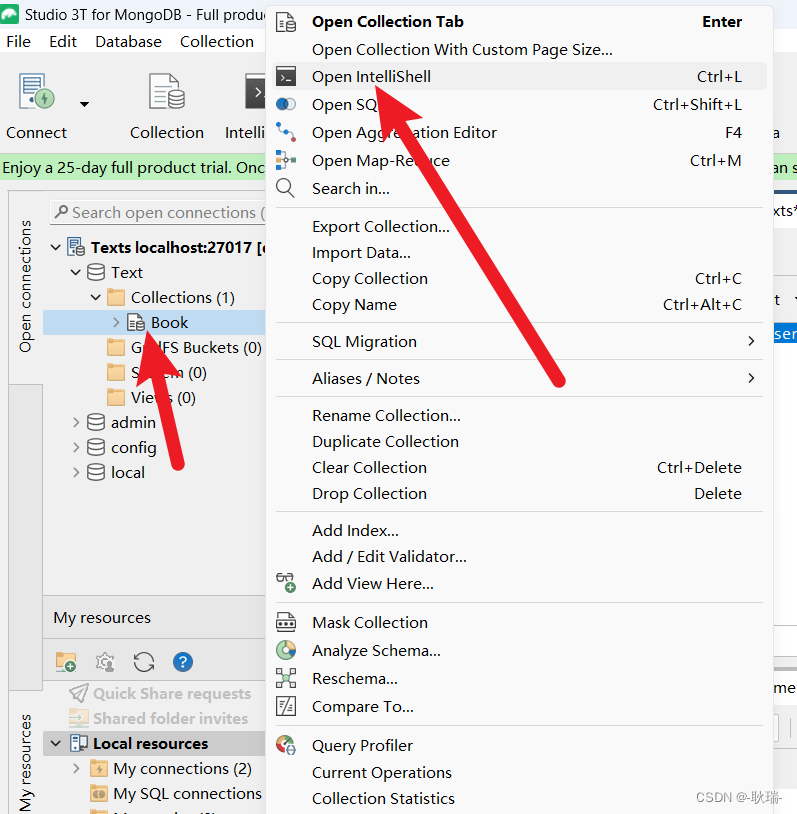Click the Add View Here icon

pos(286,583)
